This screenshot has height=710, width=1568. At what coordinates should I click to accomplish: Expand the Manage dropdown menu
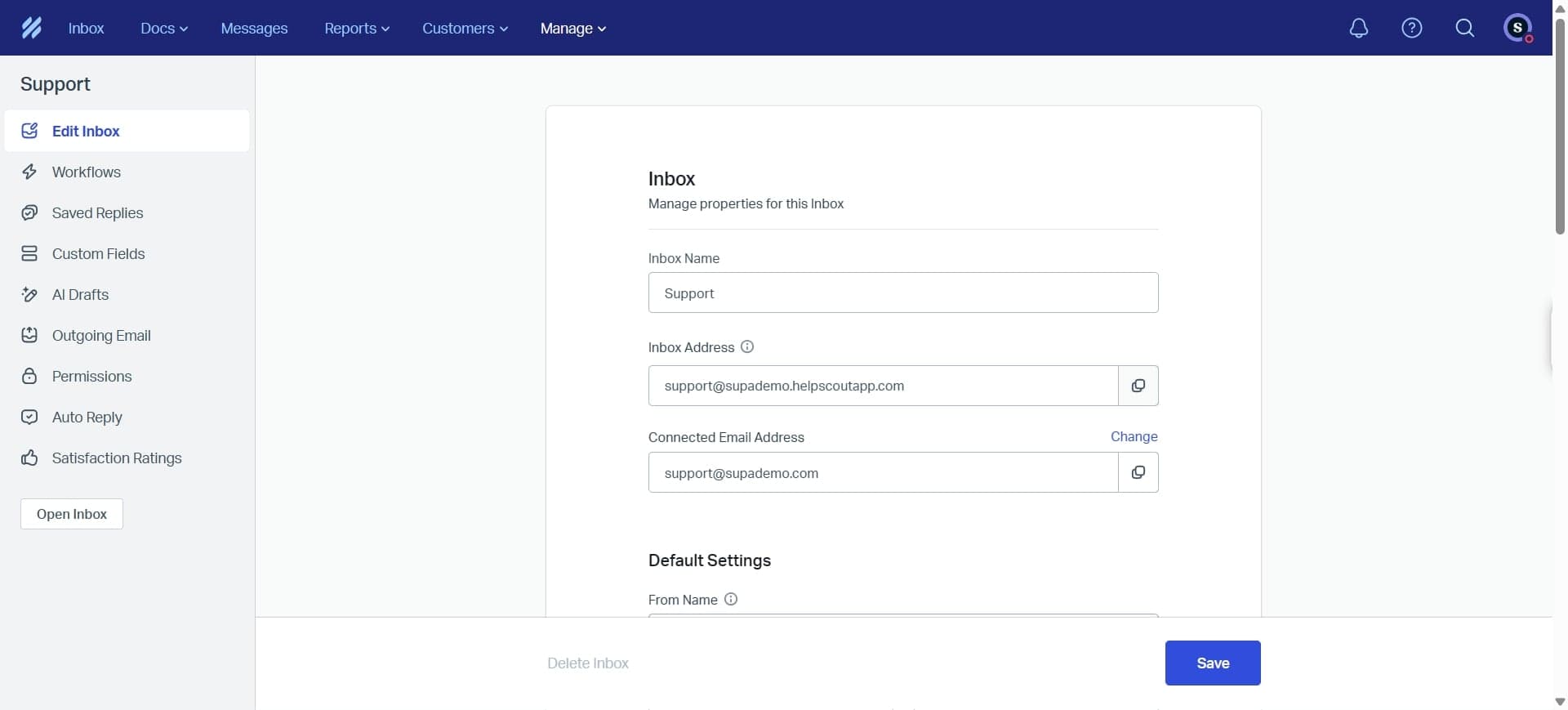tap(573, 28)
